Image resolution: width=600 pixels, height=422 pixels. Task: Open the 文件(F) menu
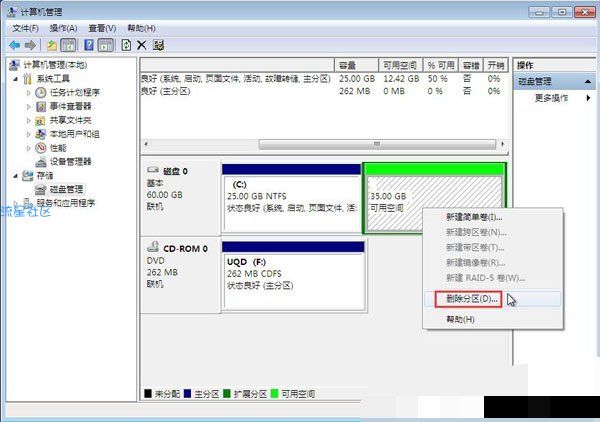click(25, 28)
